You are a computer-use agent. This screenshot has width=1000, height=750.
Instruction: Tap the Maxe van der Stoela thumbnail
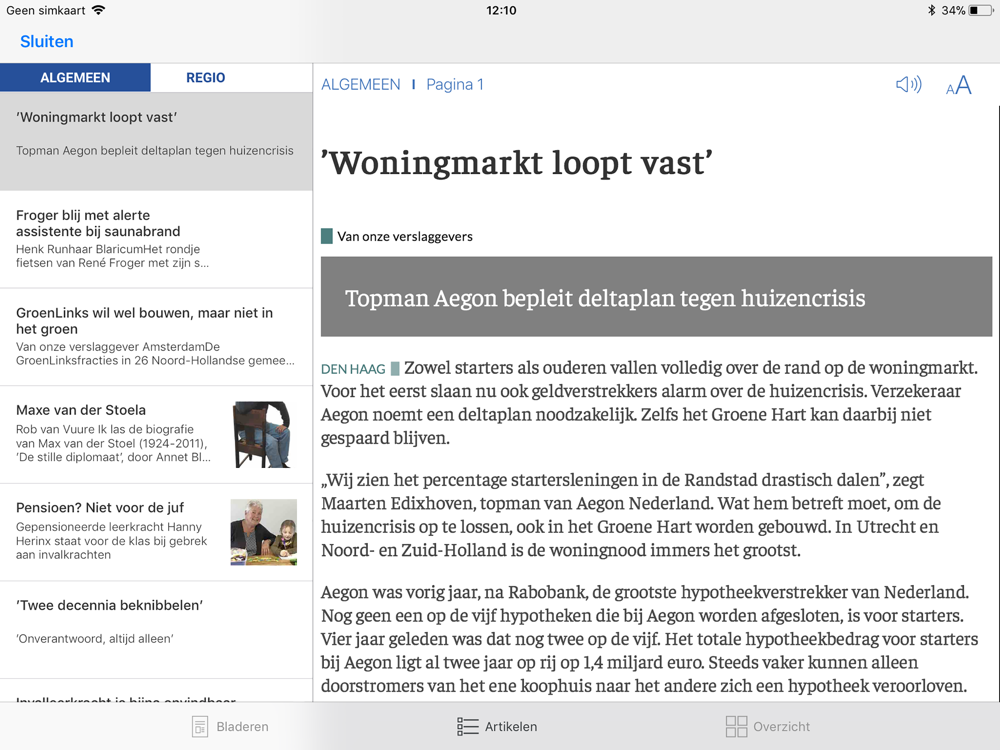coord(262,435)
